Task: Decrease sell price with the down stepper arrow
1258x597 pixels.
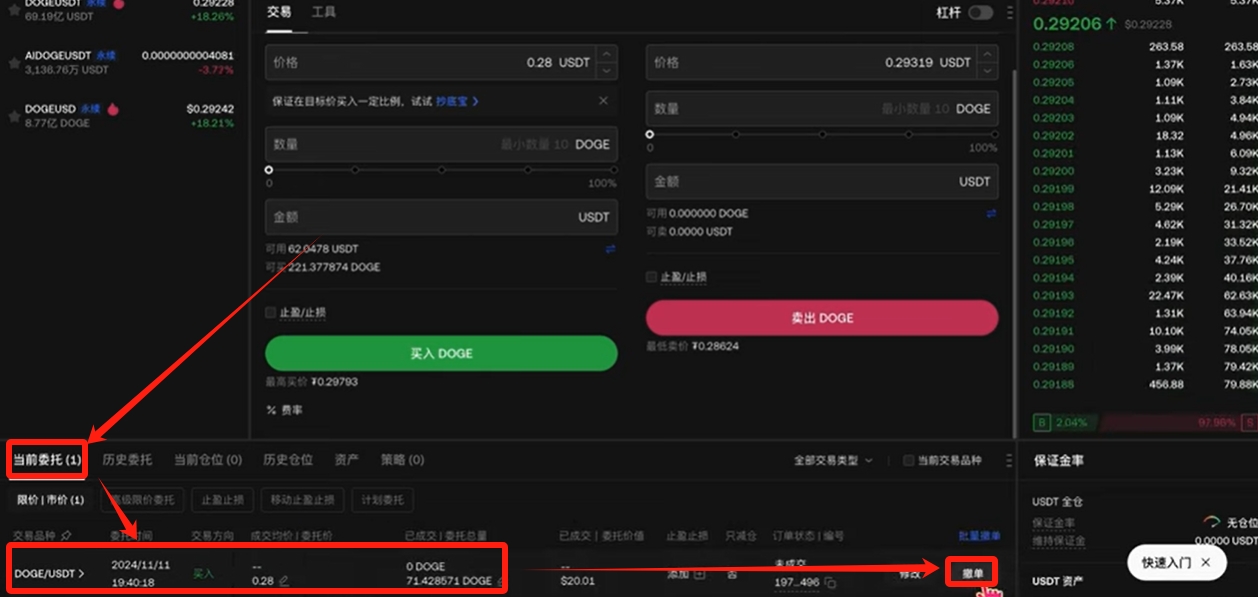Action: click(x=988, y=70)
